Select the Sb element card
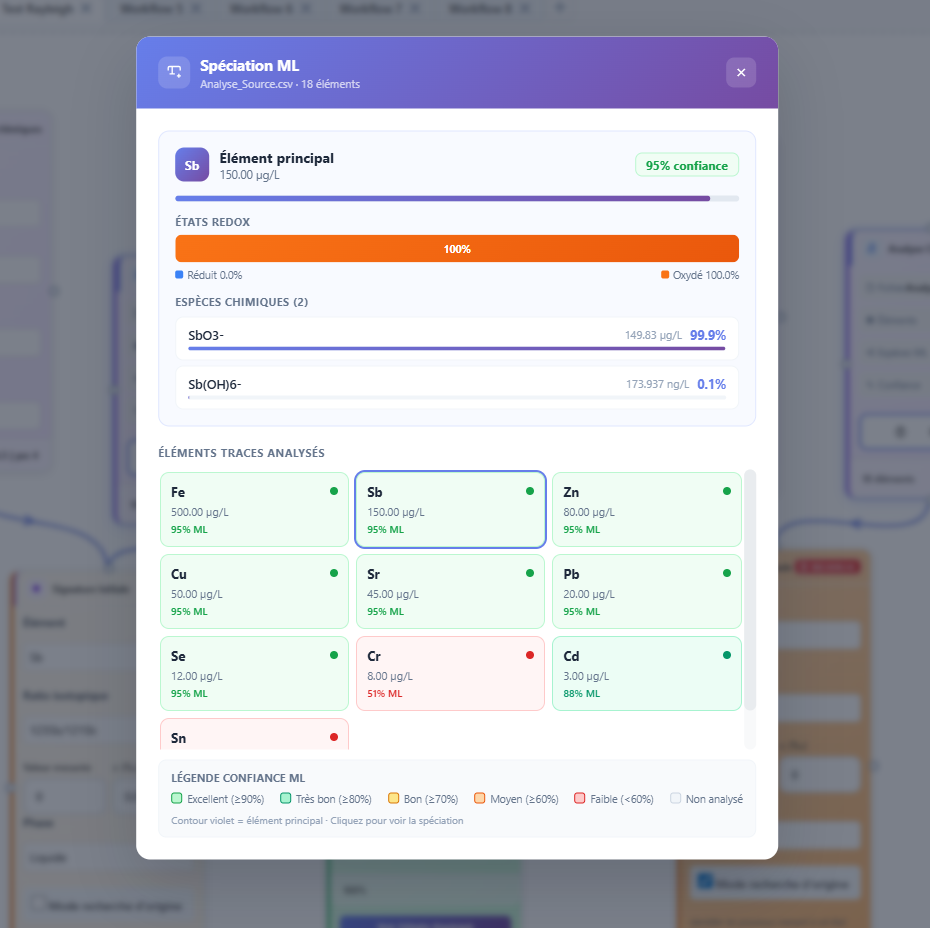930x928 pixels. pos(450,510)
